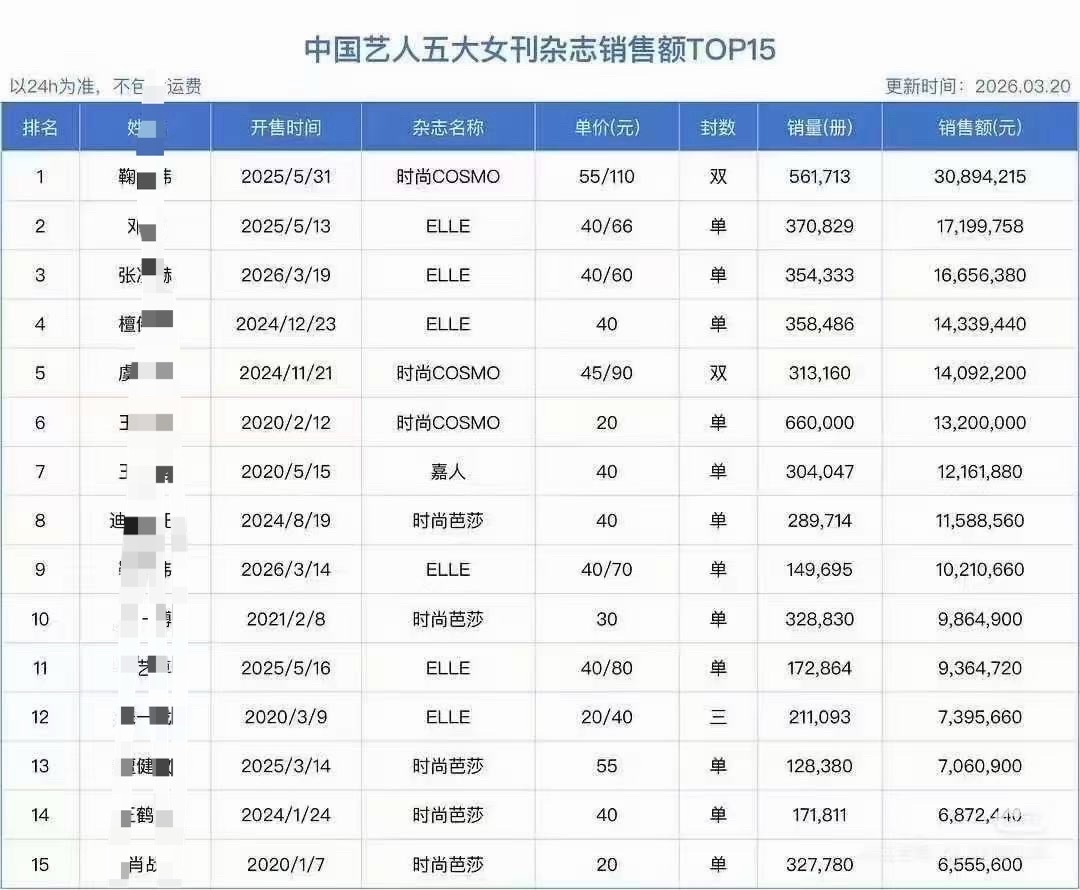1080x890 pixels.
Task: Click sale date 2026/3/14
Action: pyautogui.click(x=286, y=569)
